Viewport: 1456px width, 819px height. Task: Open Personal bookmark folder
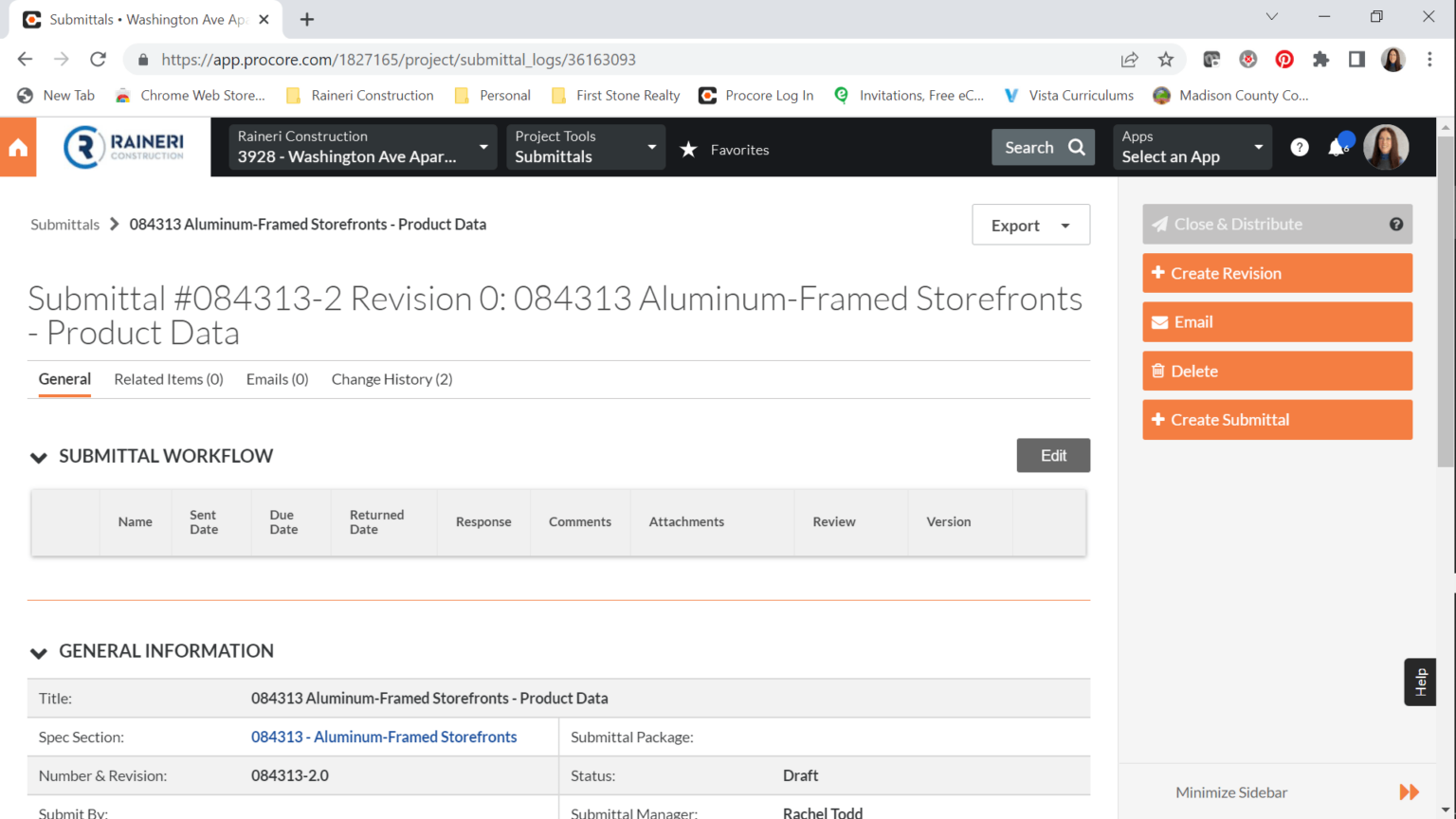pos(492,96)
